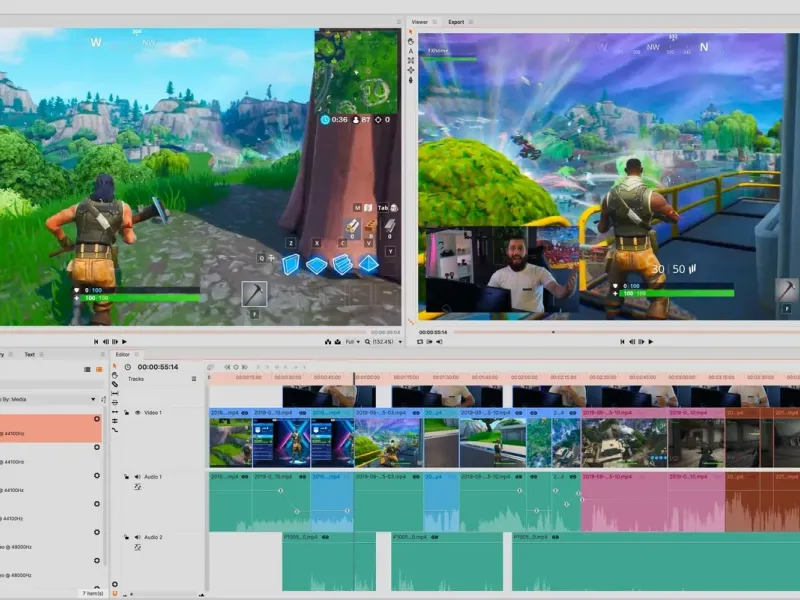Jump to start in the Viewer panel

(x=622, y=342)
